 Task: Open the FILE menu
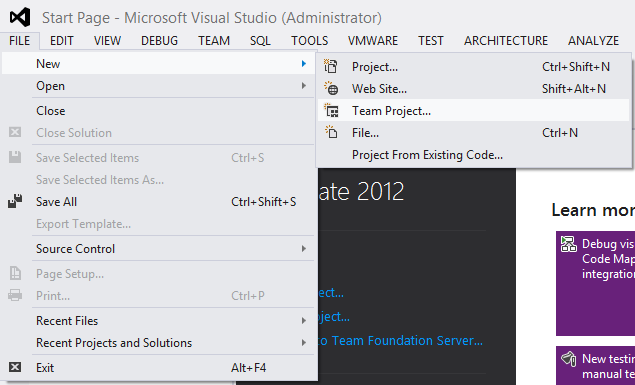pyautogui.click(x=20, y=40)
